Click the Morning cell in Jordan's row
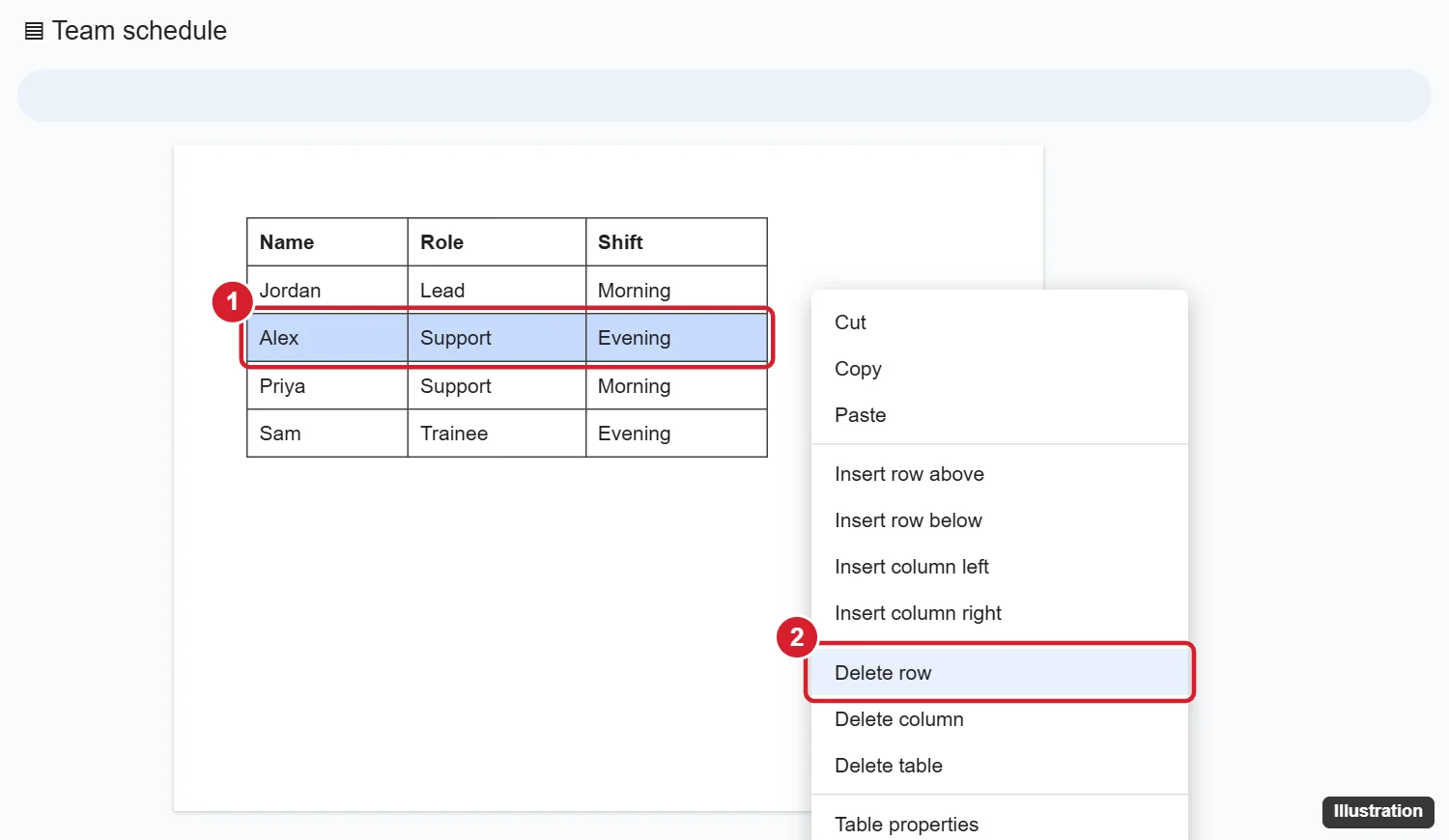1449x840 pixels. point(676,290)
